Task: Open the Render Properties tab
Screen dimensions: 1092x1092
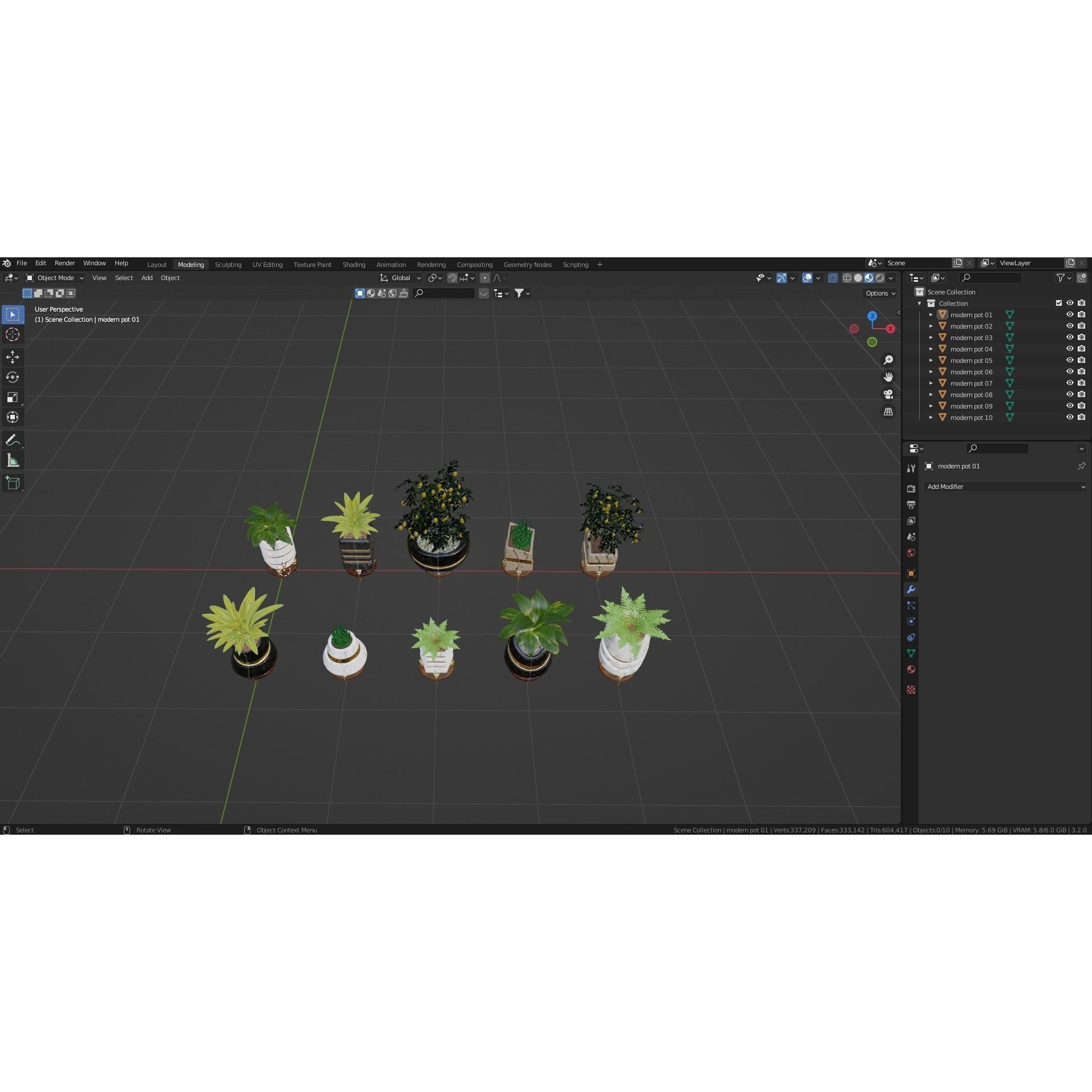Action: tap(911, 488)
